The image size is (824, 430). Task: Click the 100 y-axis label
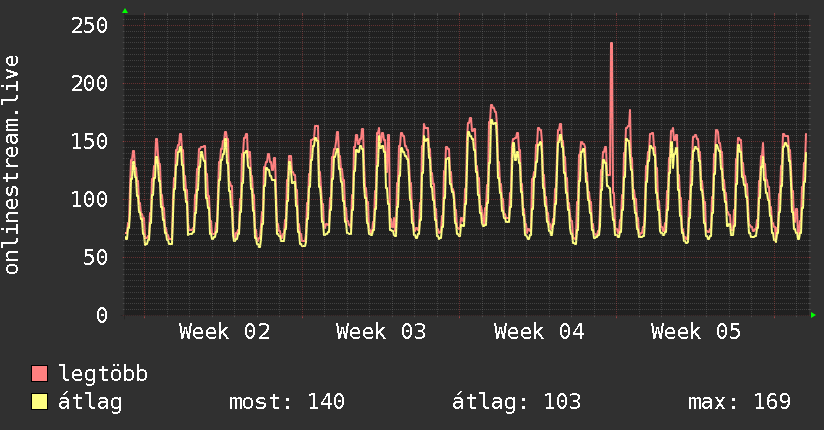pos(88,199)
